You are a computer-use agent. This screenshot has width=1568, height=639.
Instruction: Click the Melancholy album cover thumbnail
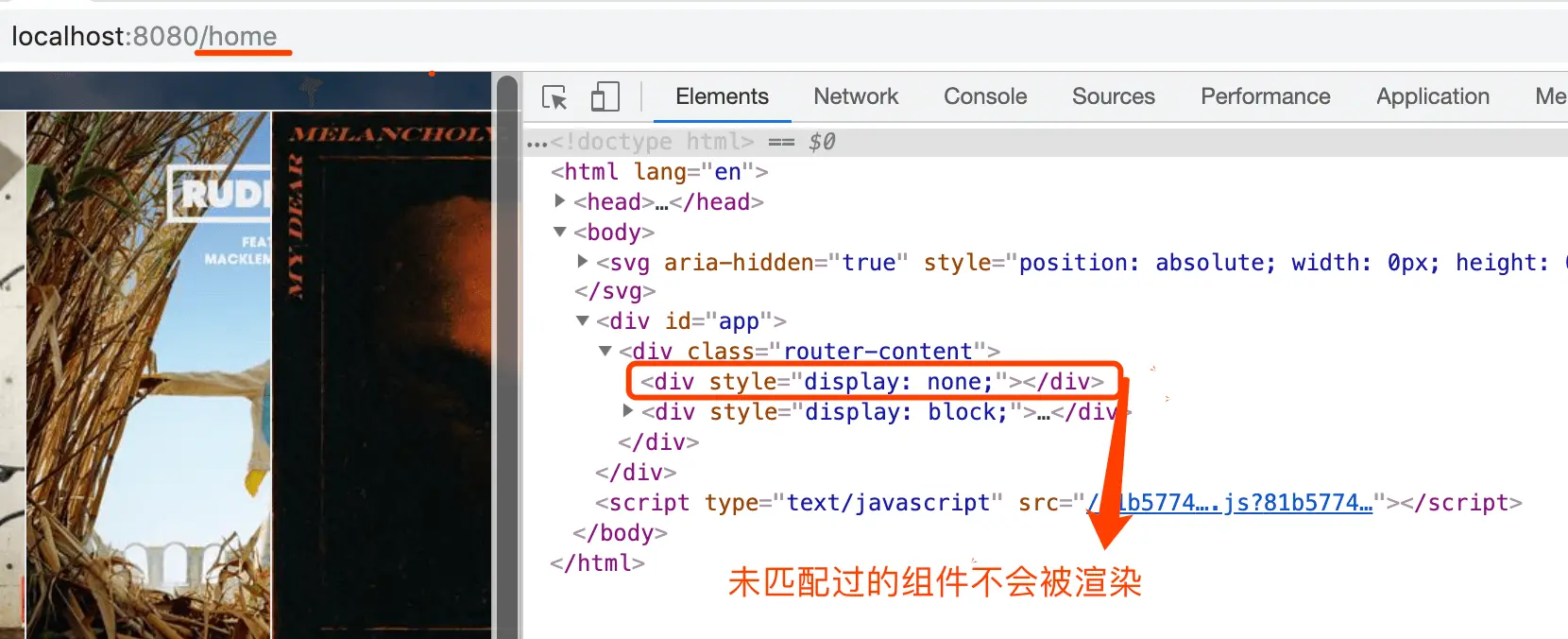pos(382,374)
